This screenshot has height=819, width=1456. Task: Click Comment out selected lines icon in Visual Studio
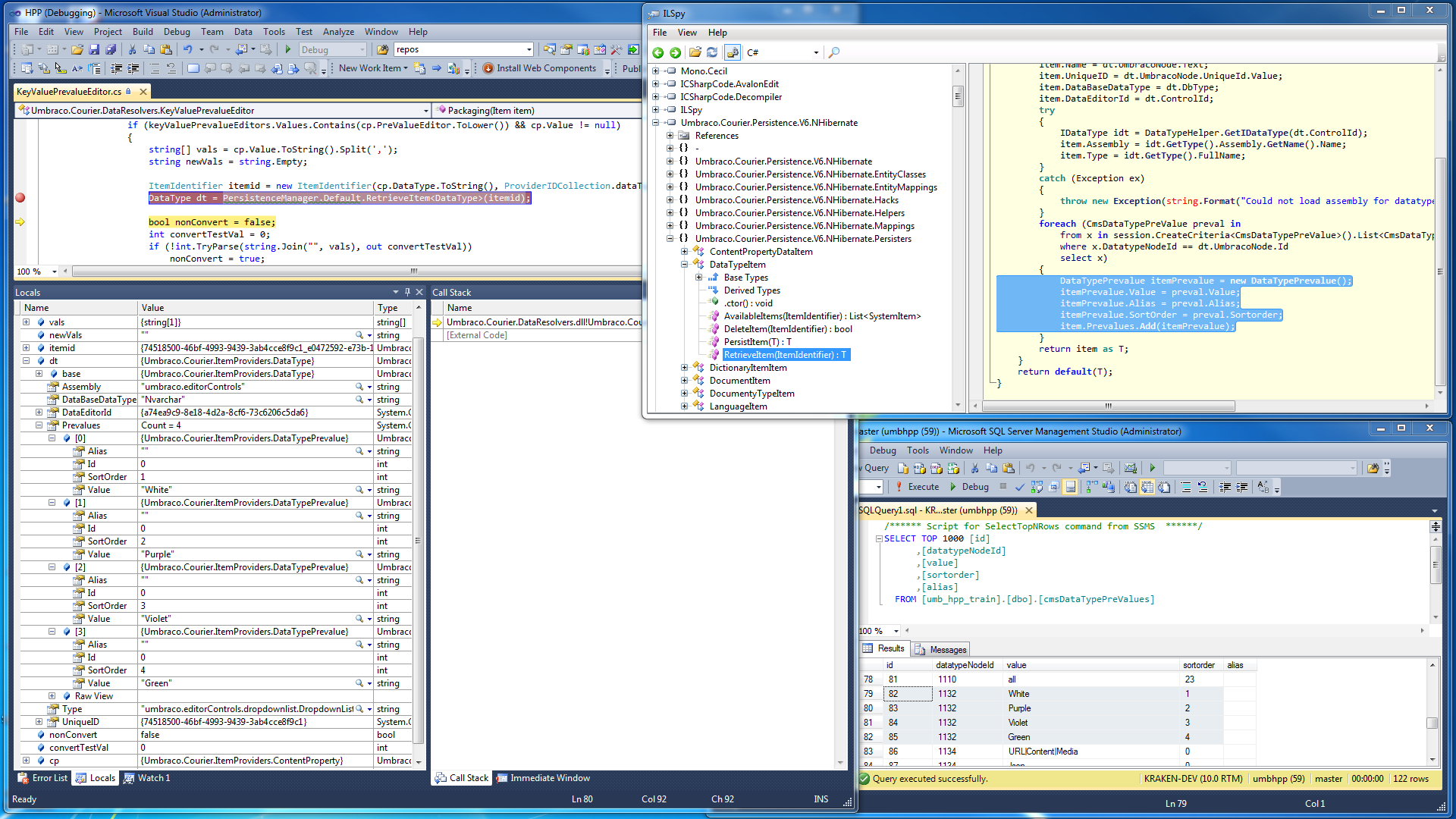pyautogui.click(x=155, y=69)
